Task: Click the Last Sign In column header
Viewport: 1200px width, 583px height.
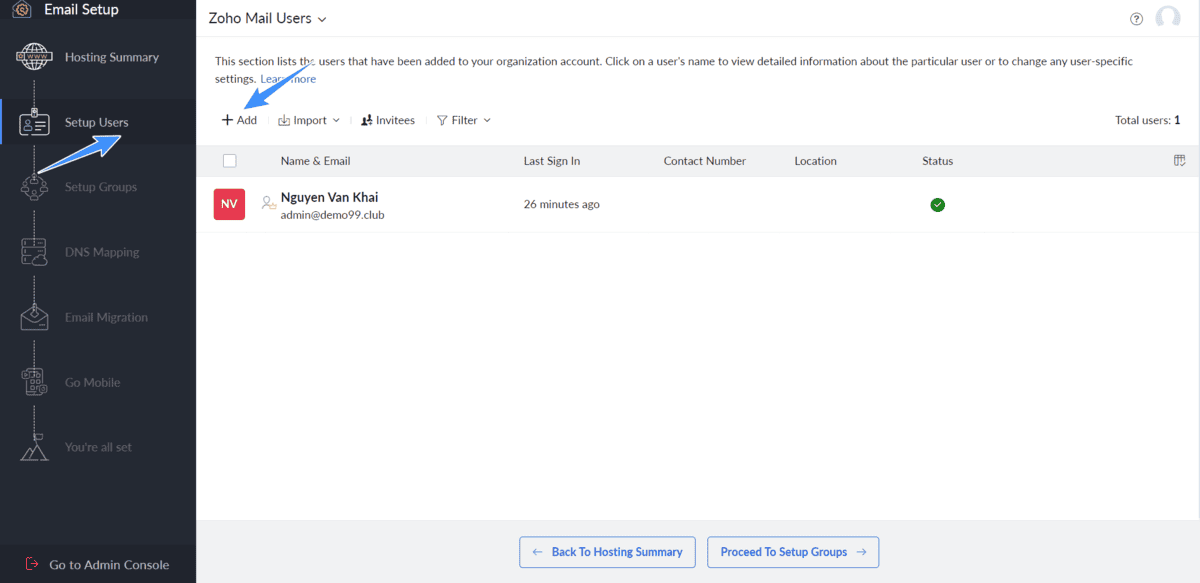Action: (552, 161)
